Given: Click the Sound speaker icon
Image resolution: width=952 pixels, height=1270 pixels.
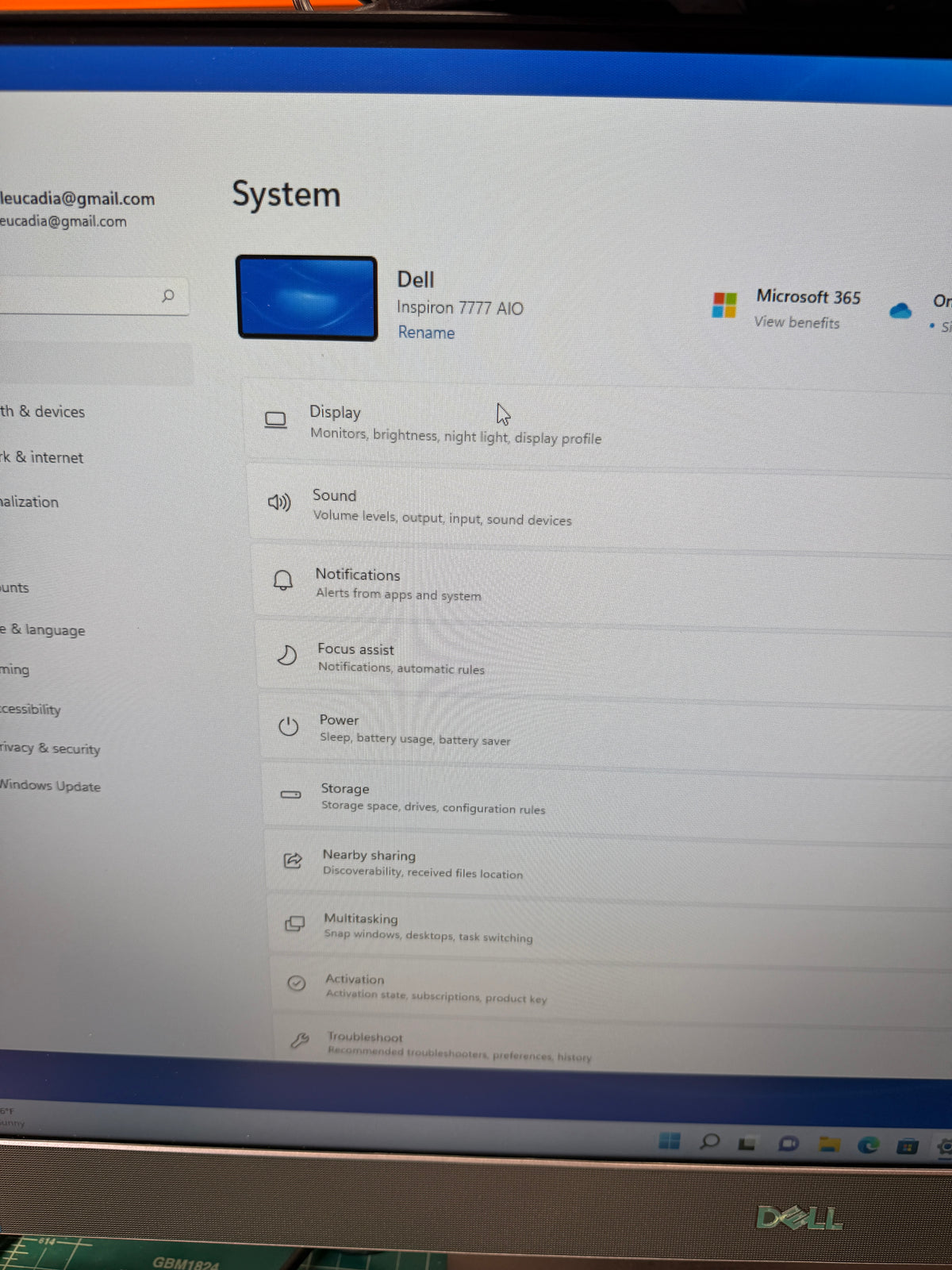Looking at the screenshot, I should click(x=279, y=502).
